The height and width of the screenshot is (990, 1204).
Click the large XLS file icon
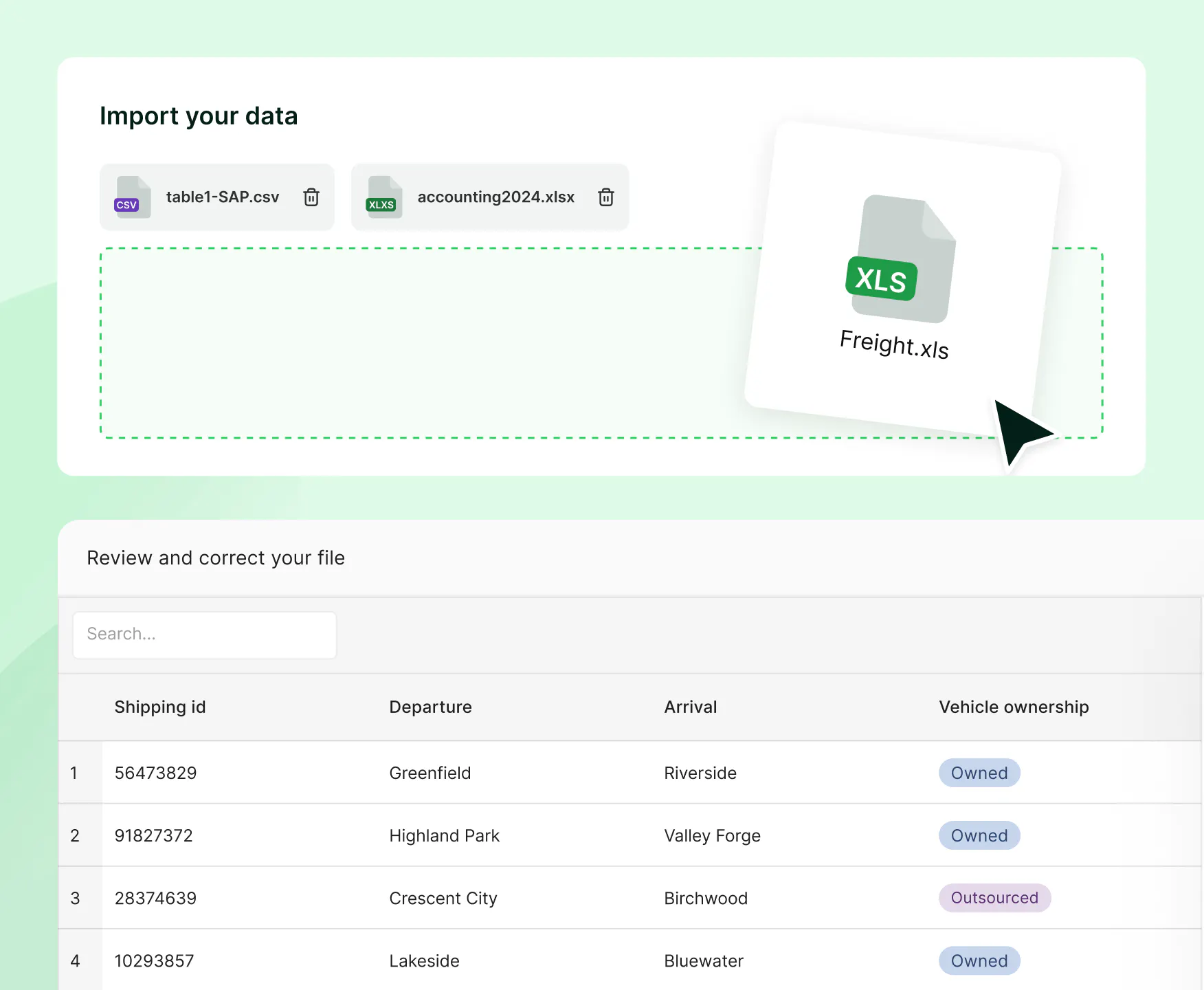900,260
